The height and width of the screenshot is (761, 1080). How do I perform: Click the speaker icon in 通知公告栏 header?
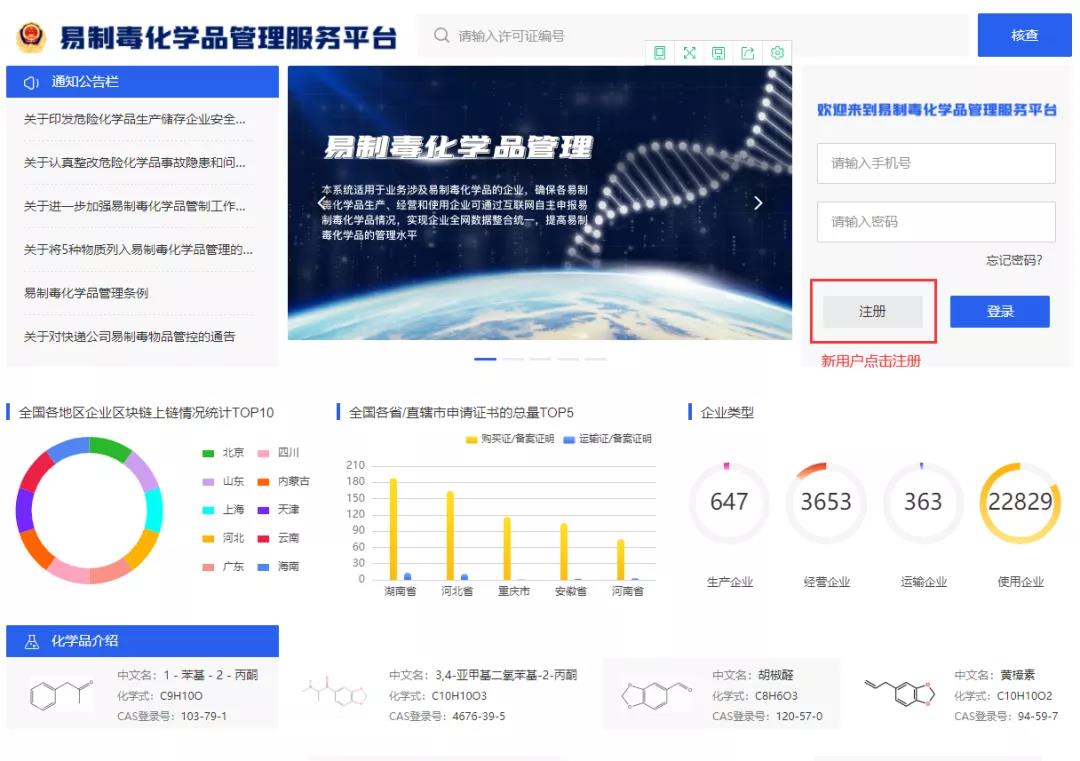31,82
